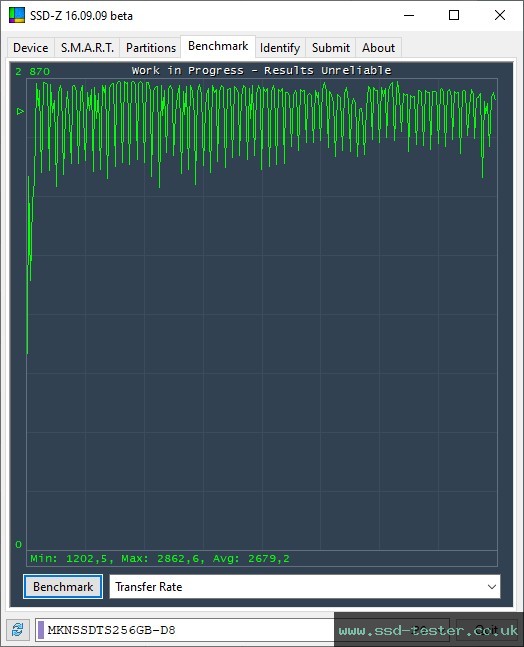Click the SSD-Z application icon
The height and width of the screenshot is (647, 524).
[17, 15]
